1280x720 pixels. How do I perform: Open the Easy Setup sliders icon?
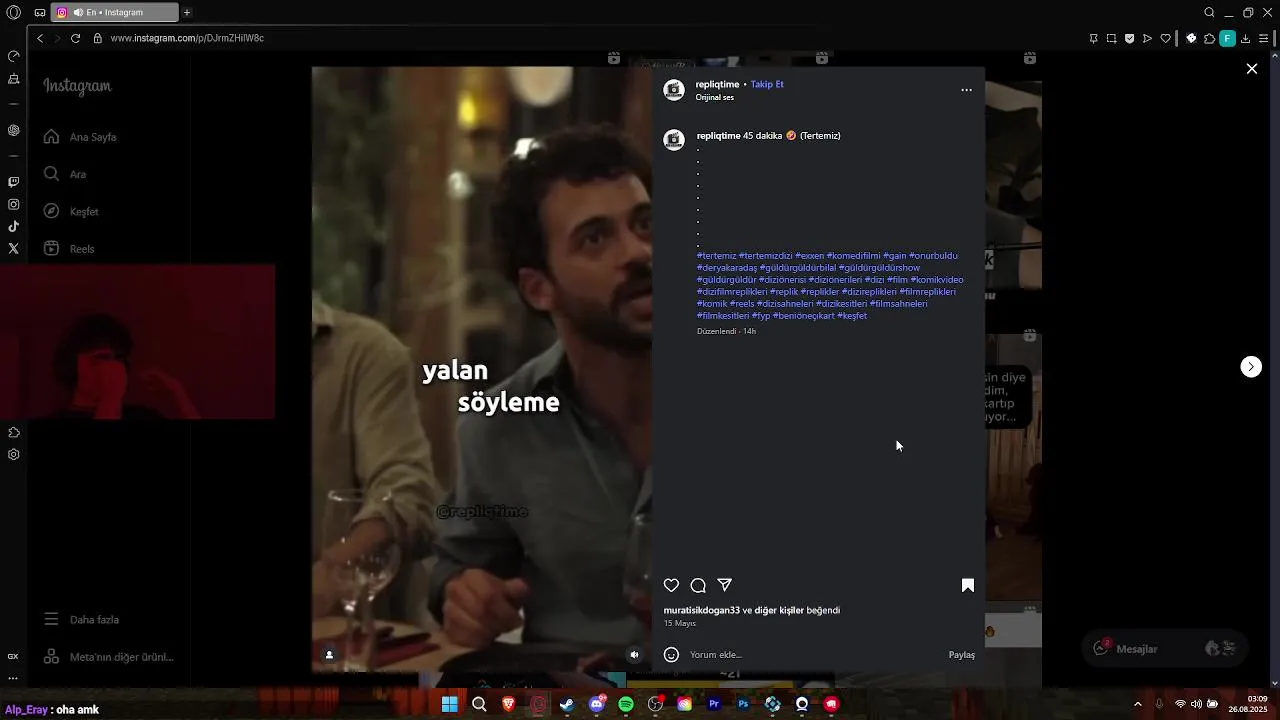click(1264, 38)
